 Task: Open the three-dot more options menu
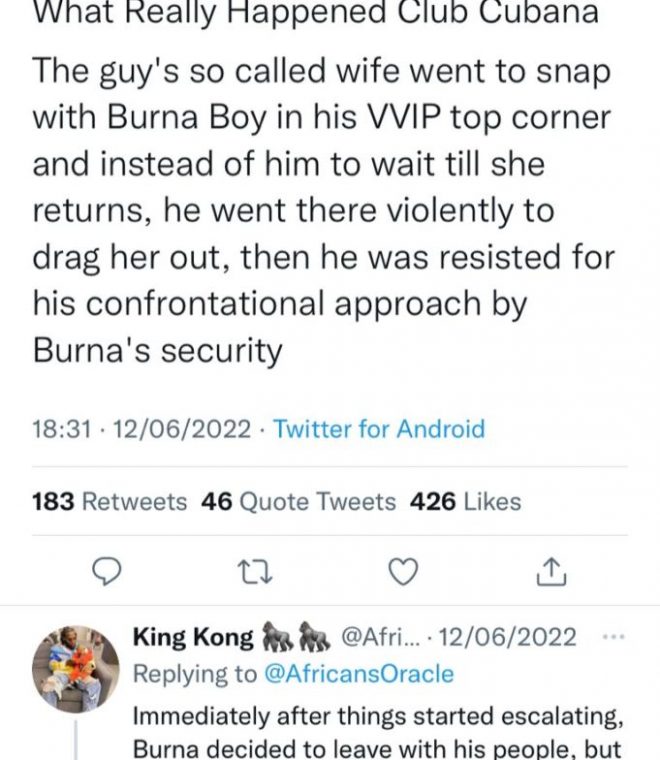point(619,637)
